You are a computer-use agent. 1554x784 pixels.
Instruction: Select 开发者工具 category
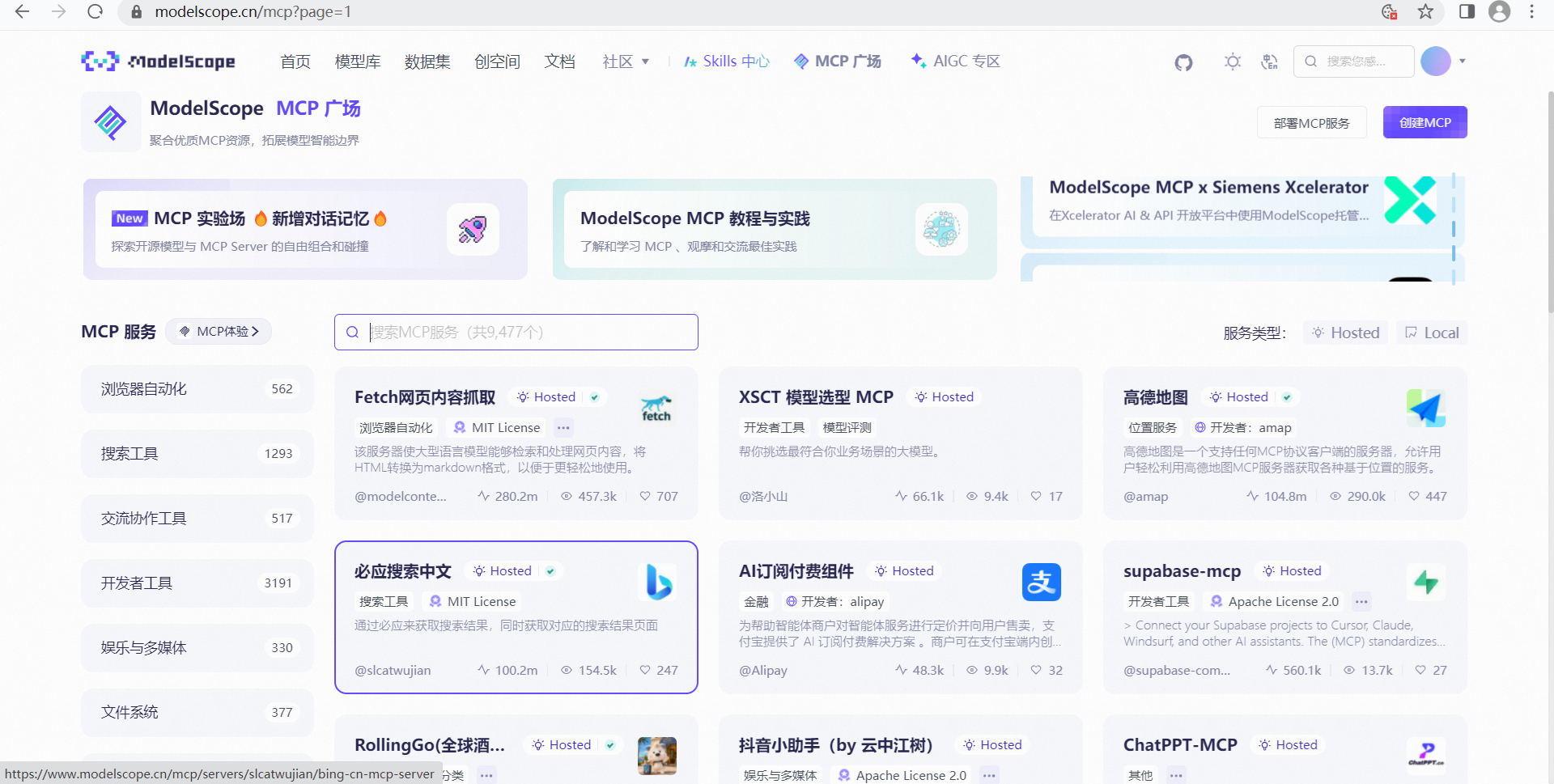point(197,583)
